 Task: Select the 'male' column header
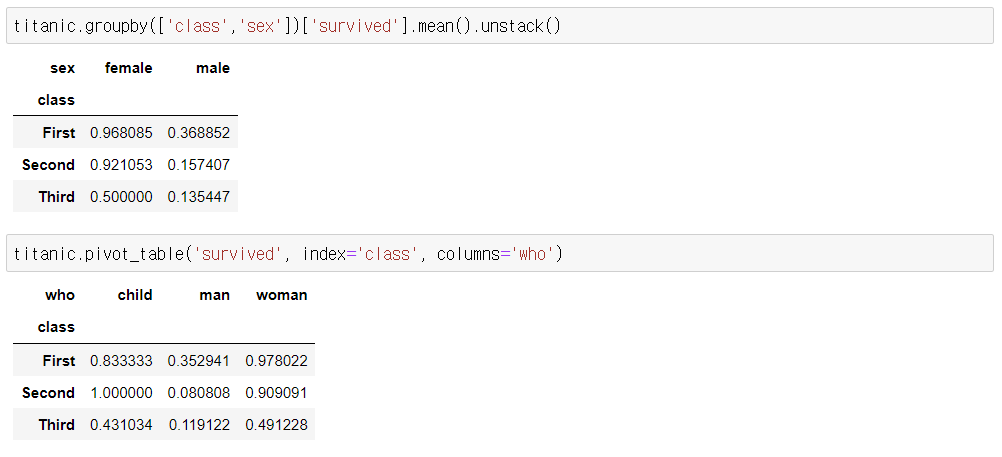(x=213, y=68)
